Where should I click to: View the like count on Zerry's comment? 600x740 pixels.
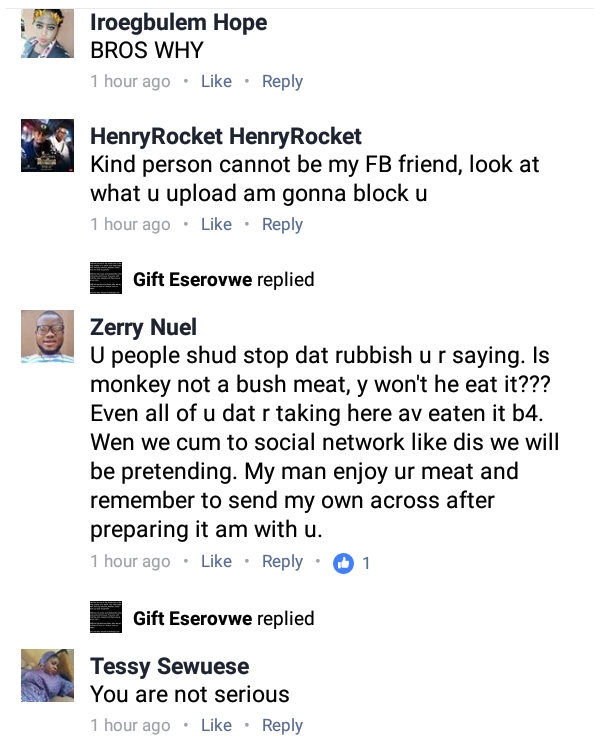point(366,563)
